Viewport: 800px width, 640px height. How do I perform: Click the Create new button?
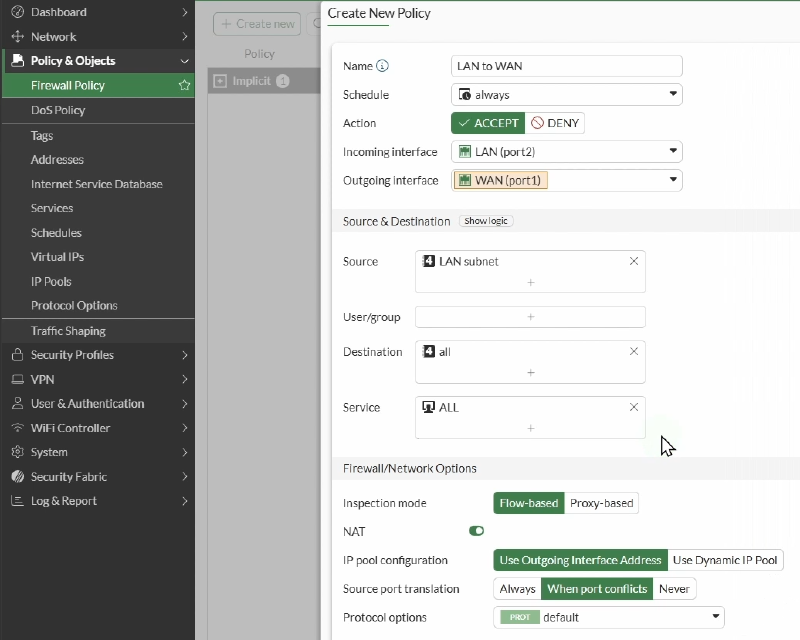click(257, 24)
